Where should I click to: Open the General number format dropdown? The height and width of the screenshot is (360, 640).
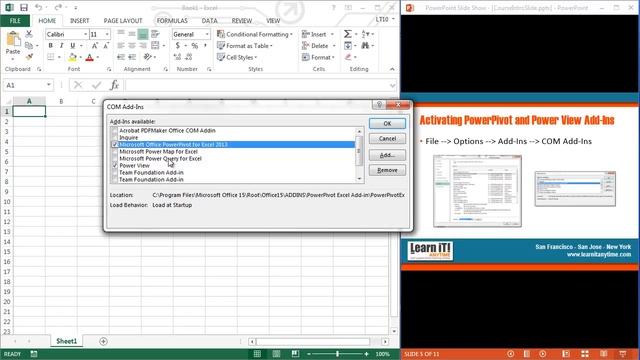pyautogui.click(x=207, y=34)
